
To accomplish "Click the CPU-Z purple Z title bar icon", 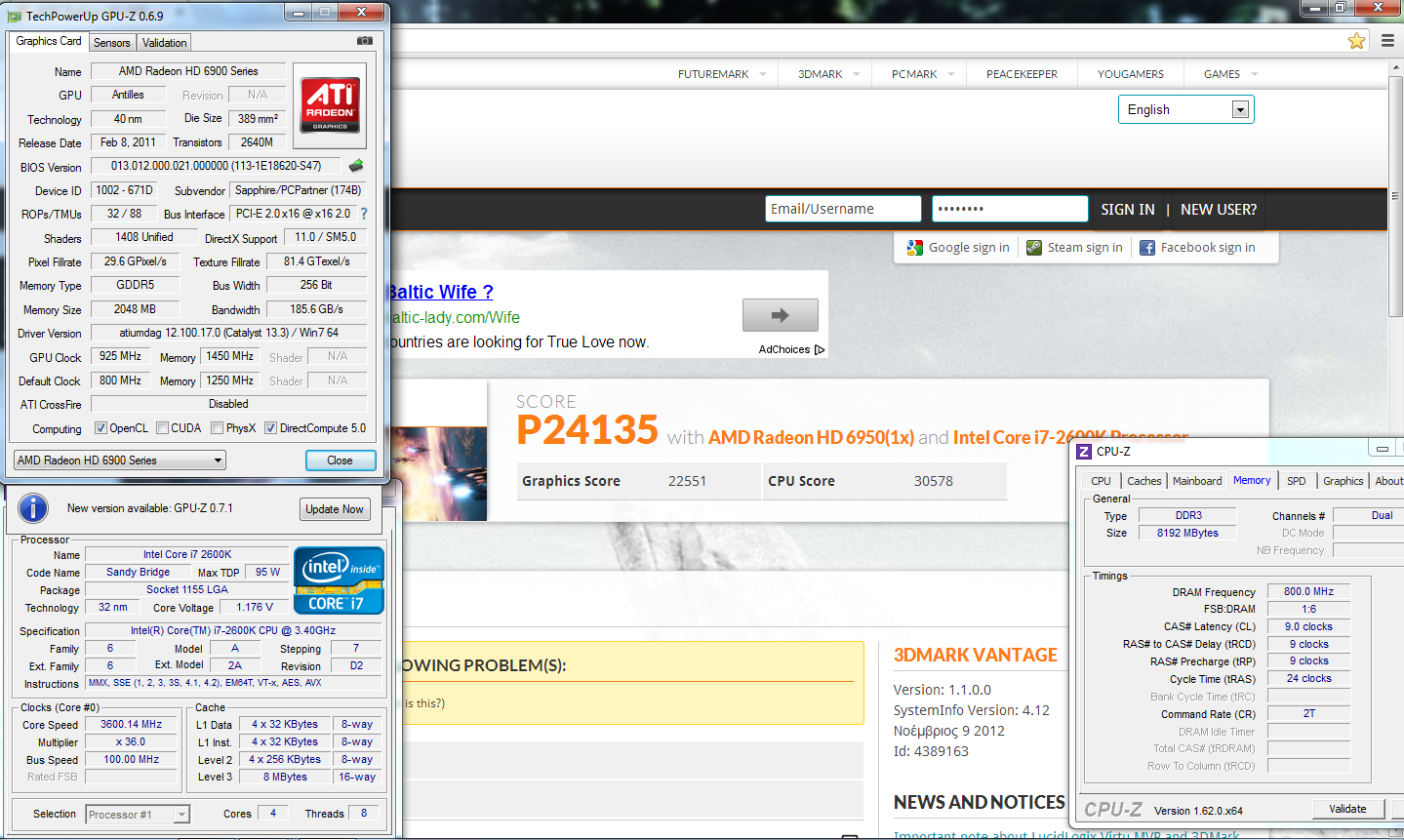I will [x=1084, y=451].
